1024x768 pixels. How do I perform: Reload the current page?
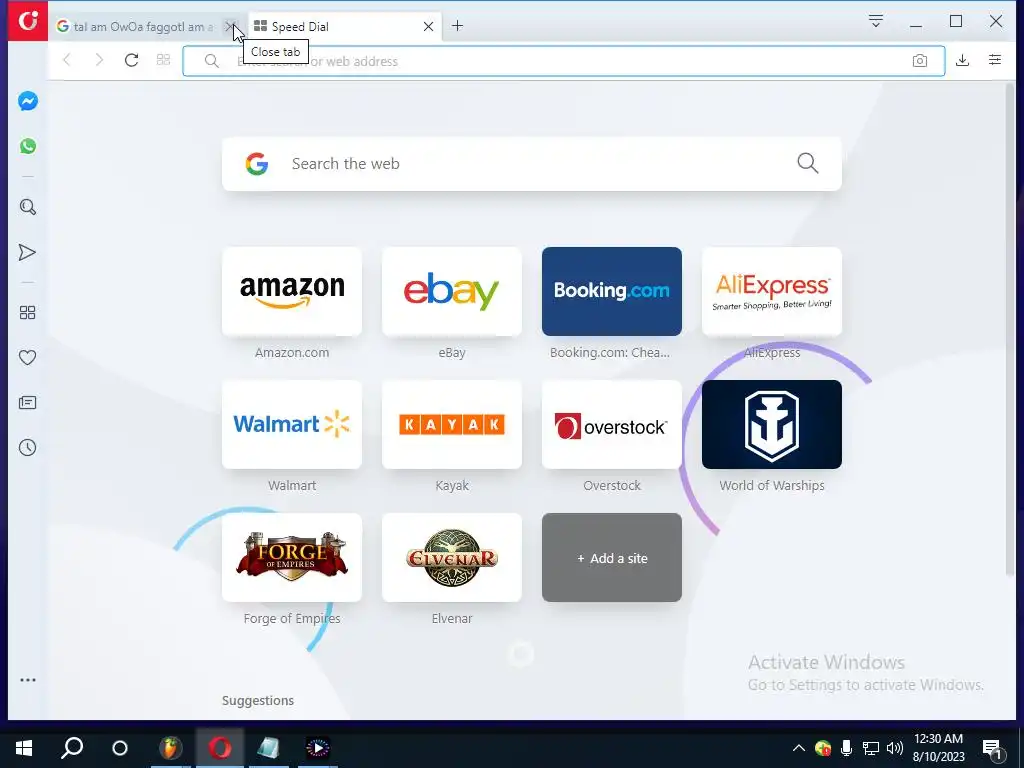pyautogui.click(x=131, y=61)
